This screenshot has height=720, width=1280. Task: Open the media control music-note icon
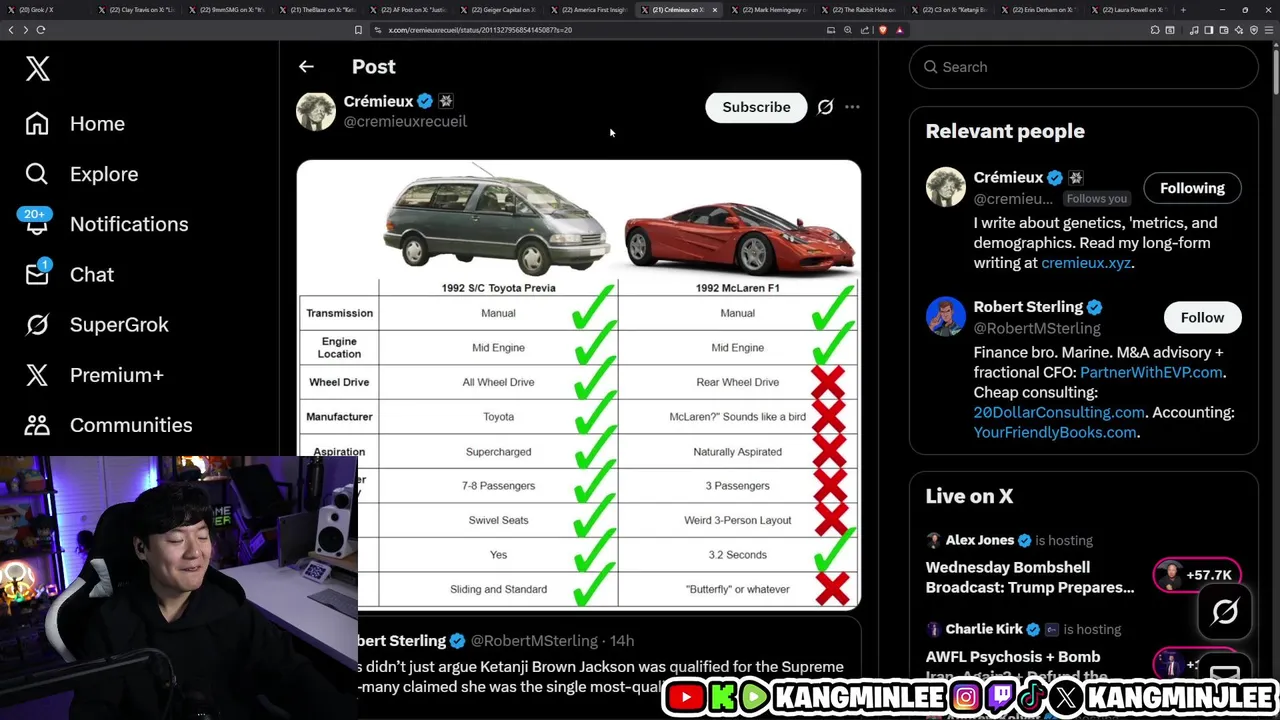point(1194,30)
